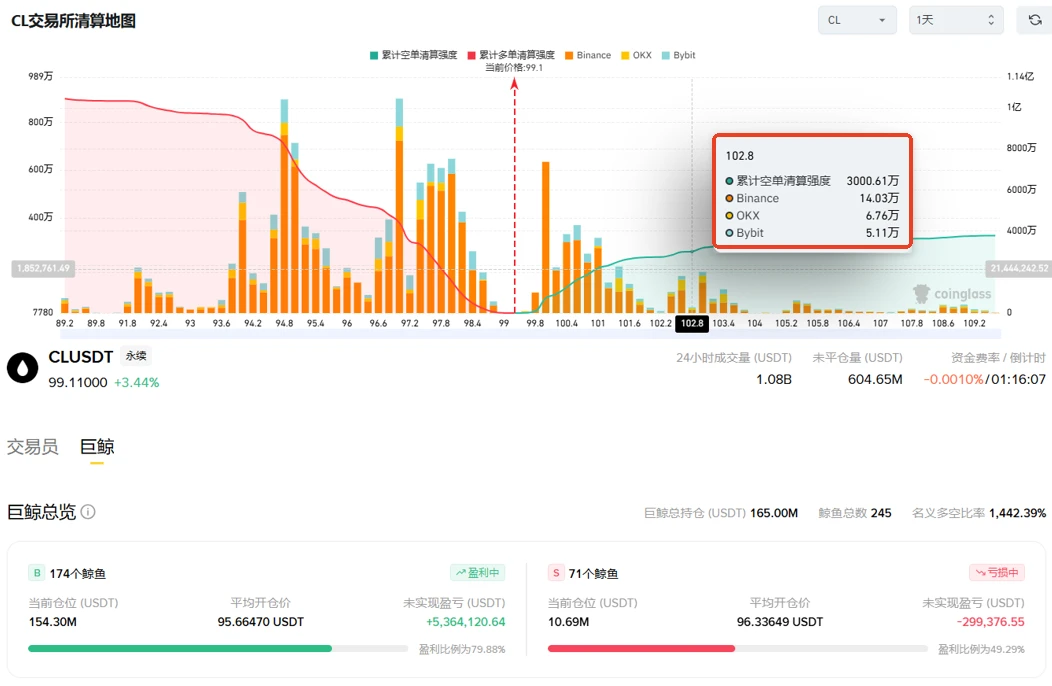Click the 95.66470 USDT average entry price

click(x=260, y=622)
